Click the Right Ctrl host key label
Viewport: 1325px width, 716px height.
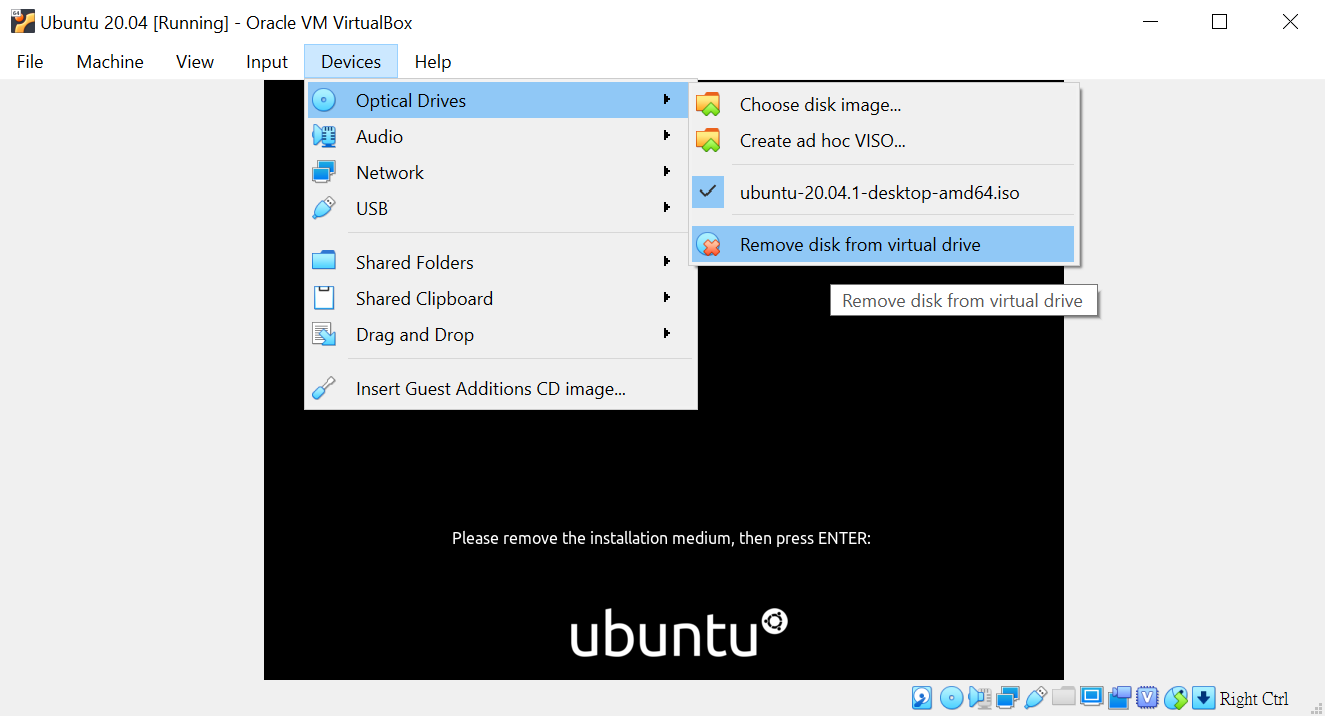(x=1254, y=699)
